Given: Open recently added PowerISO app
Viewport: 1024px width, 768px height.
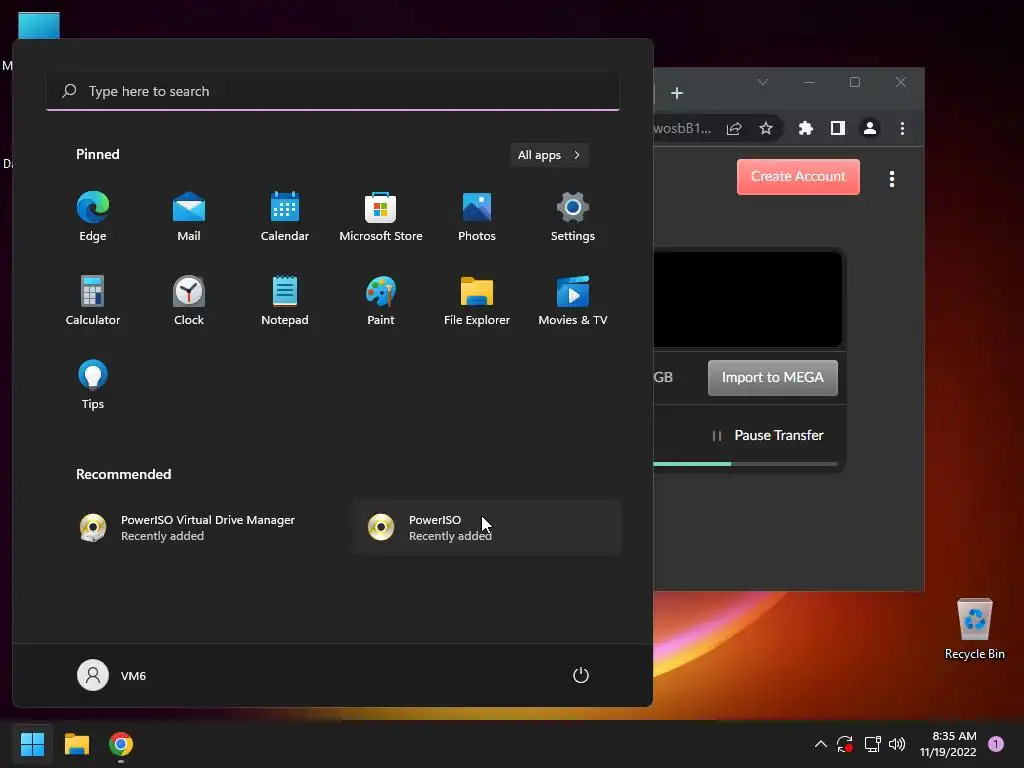Looking at the screenshot, I should coord(487,528).
